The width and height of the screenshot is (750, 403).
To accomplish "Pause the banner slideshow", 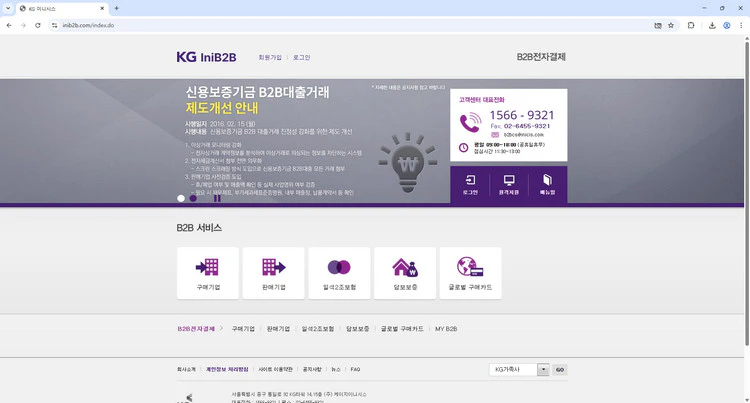I will [217, 198].
